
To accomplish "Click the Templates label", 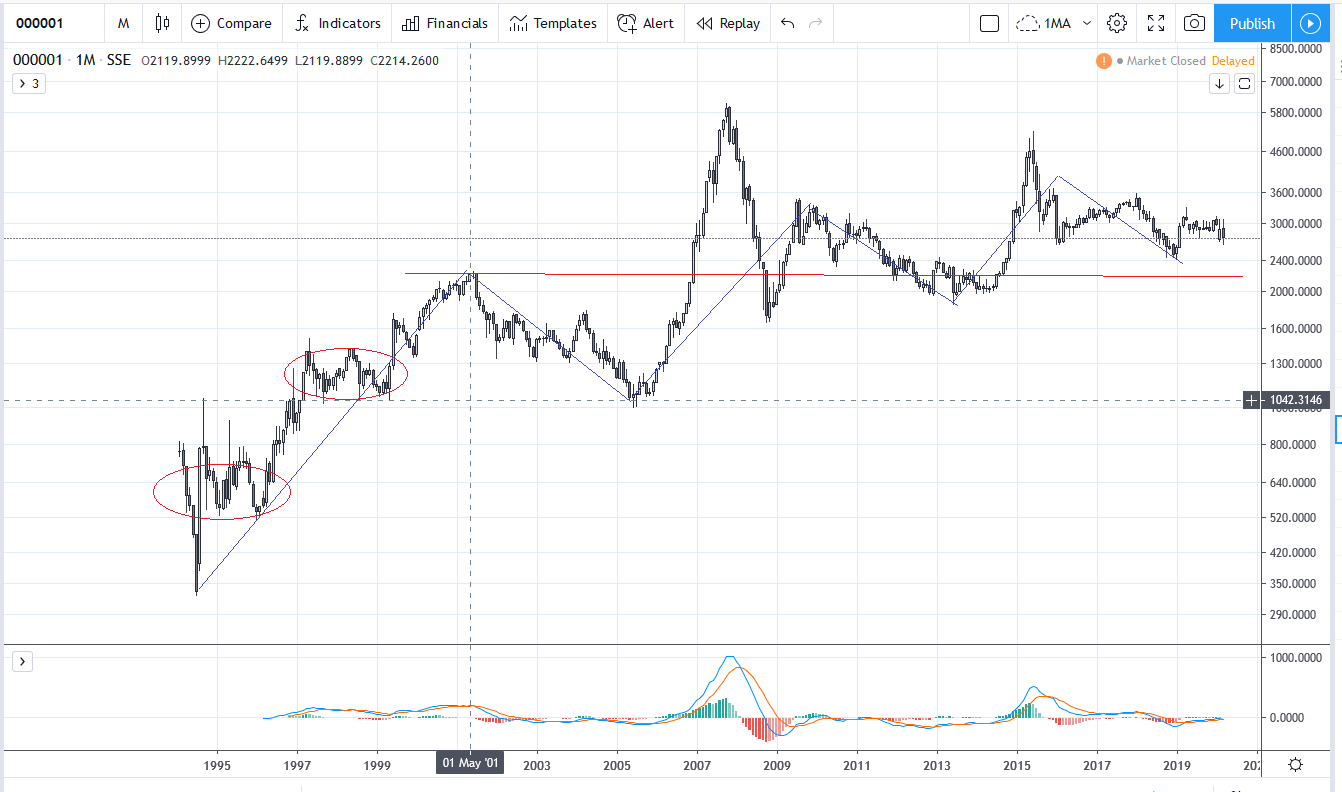I will (565, 23).
